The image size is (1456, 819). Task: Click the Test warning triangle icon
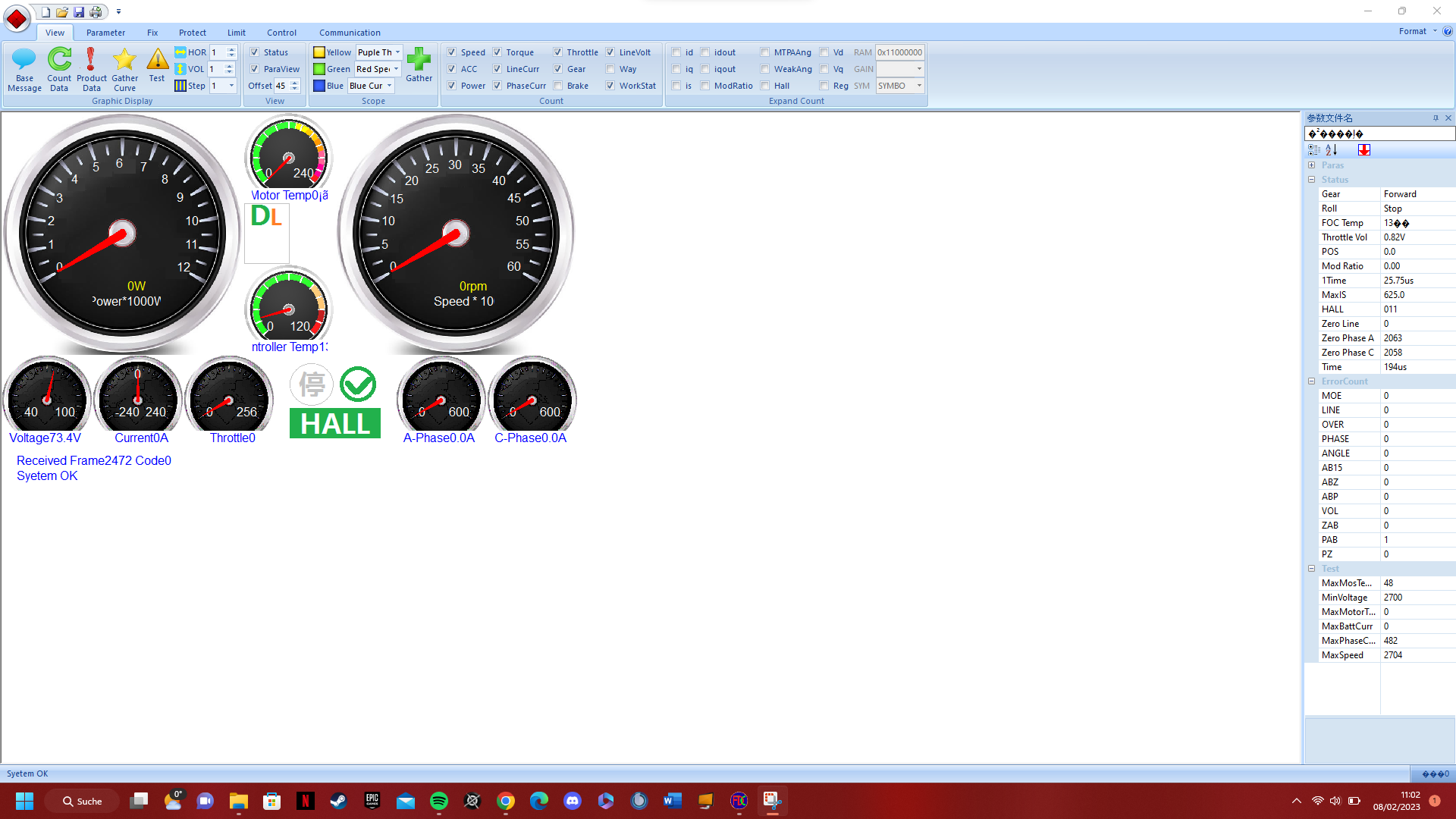tap(157, 60)
